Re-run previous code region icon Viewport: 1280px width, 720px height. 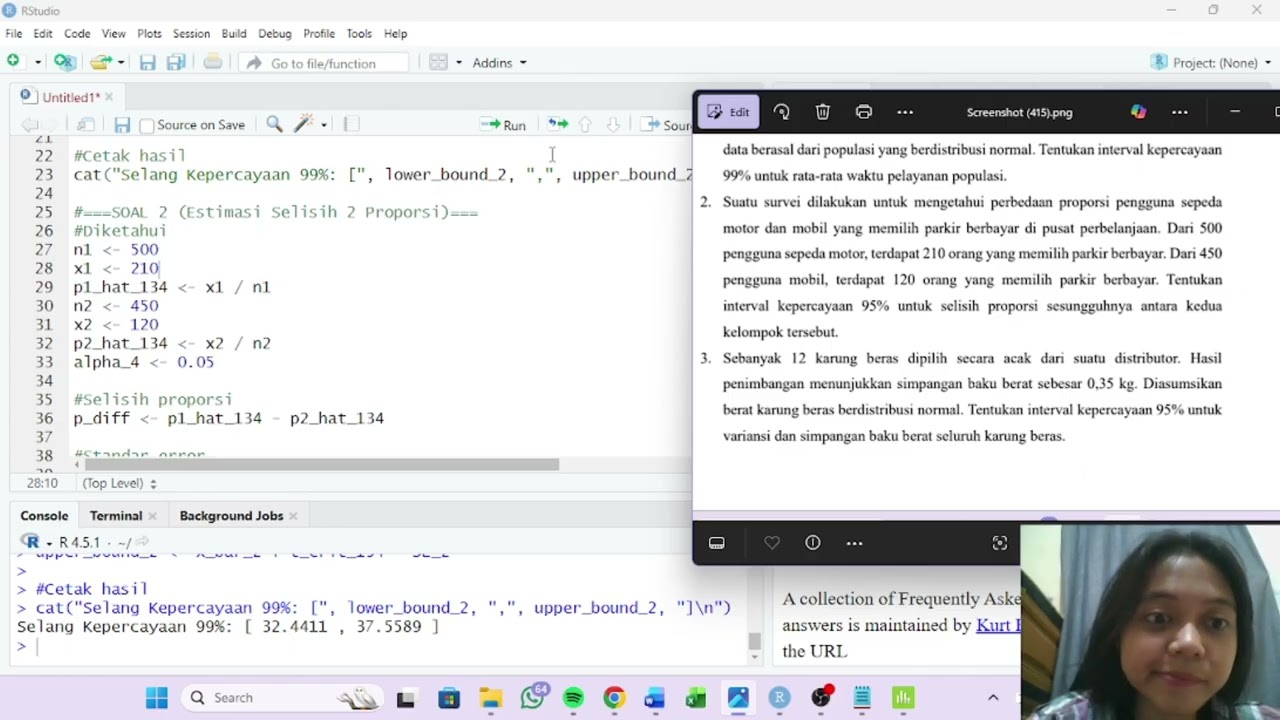tap(558, 124)
